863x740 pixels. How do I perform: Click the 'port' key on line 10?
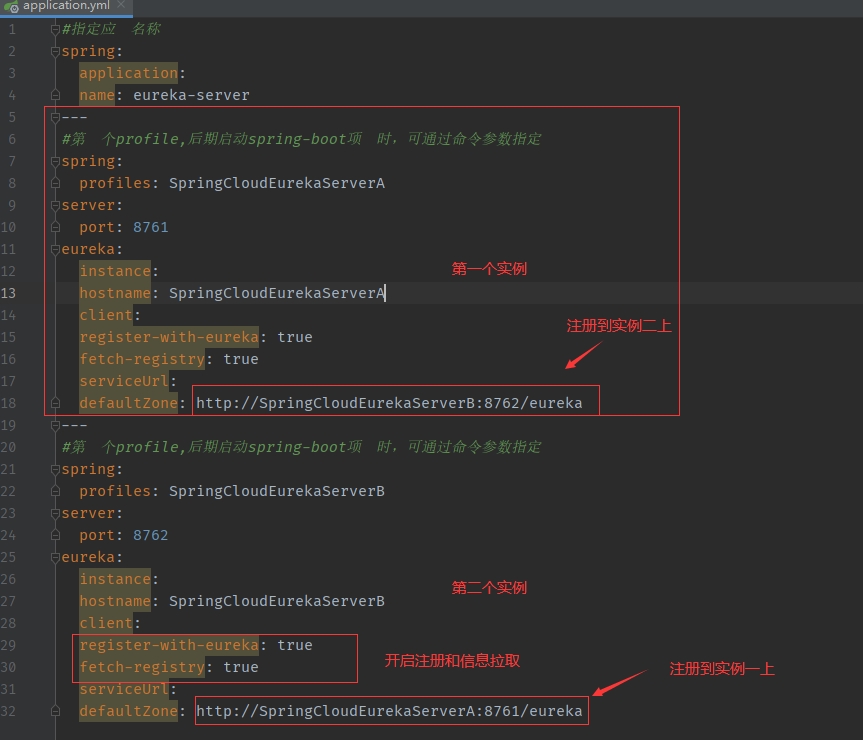coord(97,227)
